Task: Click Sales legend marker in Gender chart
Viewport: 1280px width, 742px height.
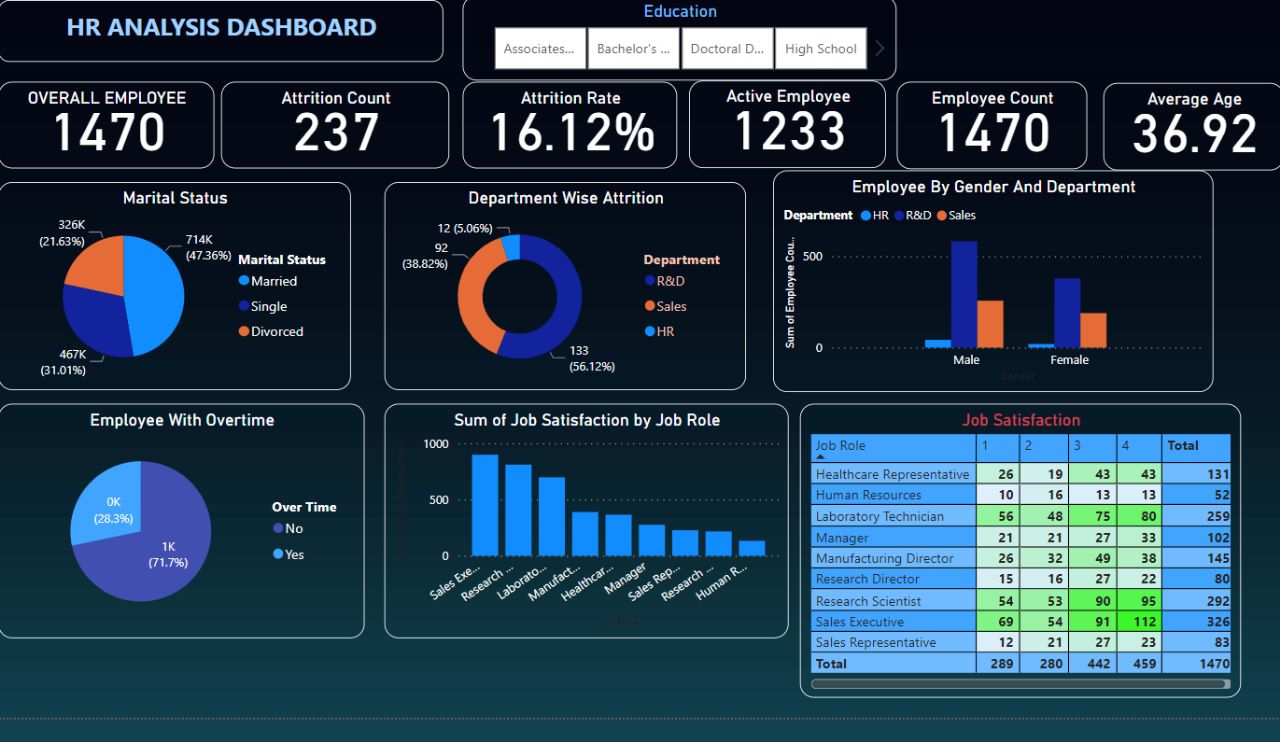Action: (x=941, y=216)
